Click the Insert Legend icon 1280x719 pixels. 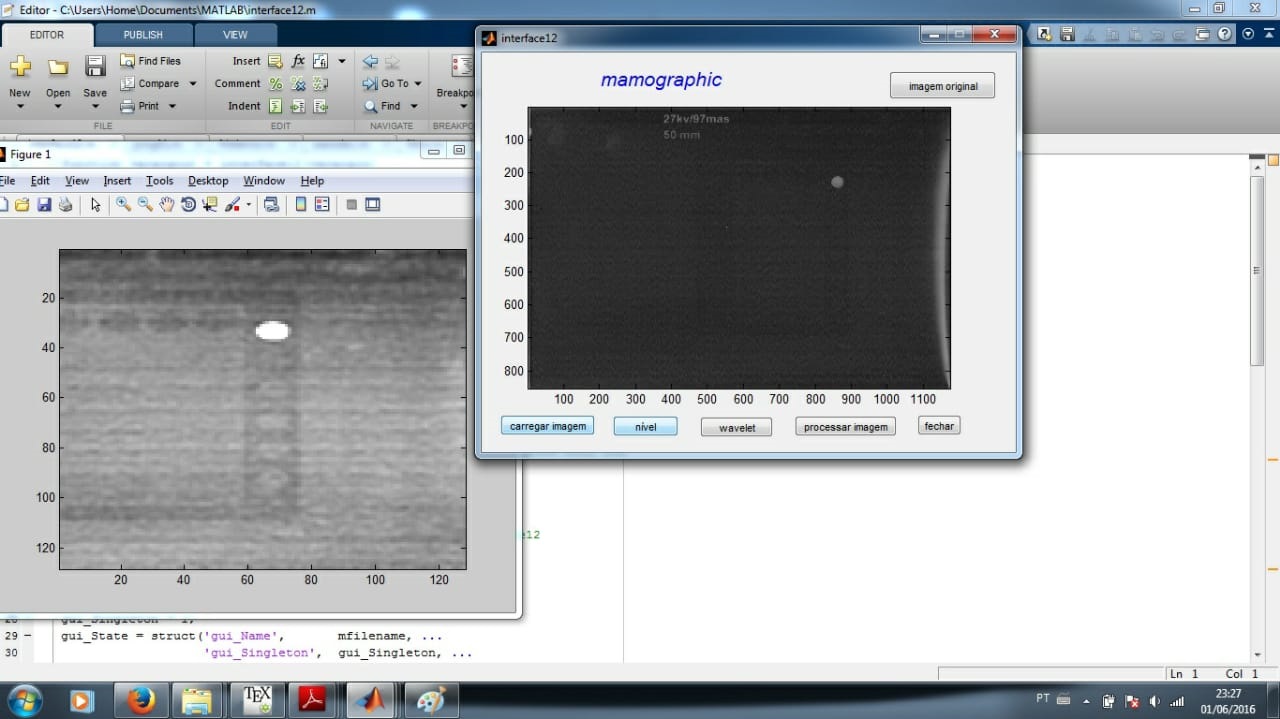click(x=322, y=205)
